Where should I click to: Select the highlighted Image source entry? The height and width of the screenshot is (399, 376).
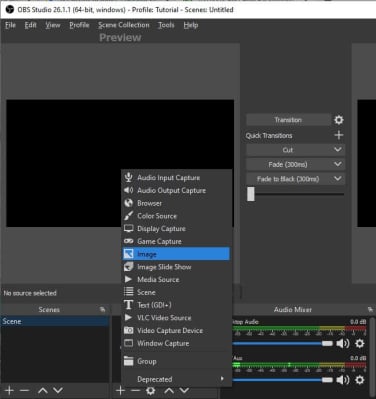[176, 254]
